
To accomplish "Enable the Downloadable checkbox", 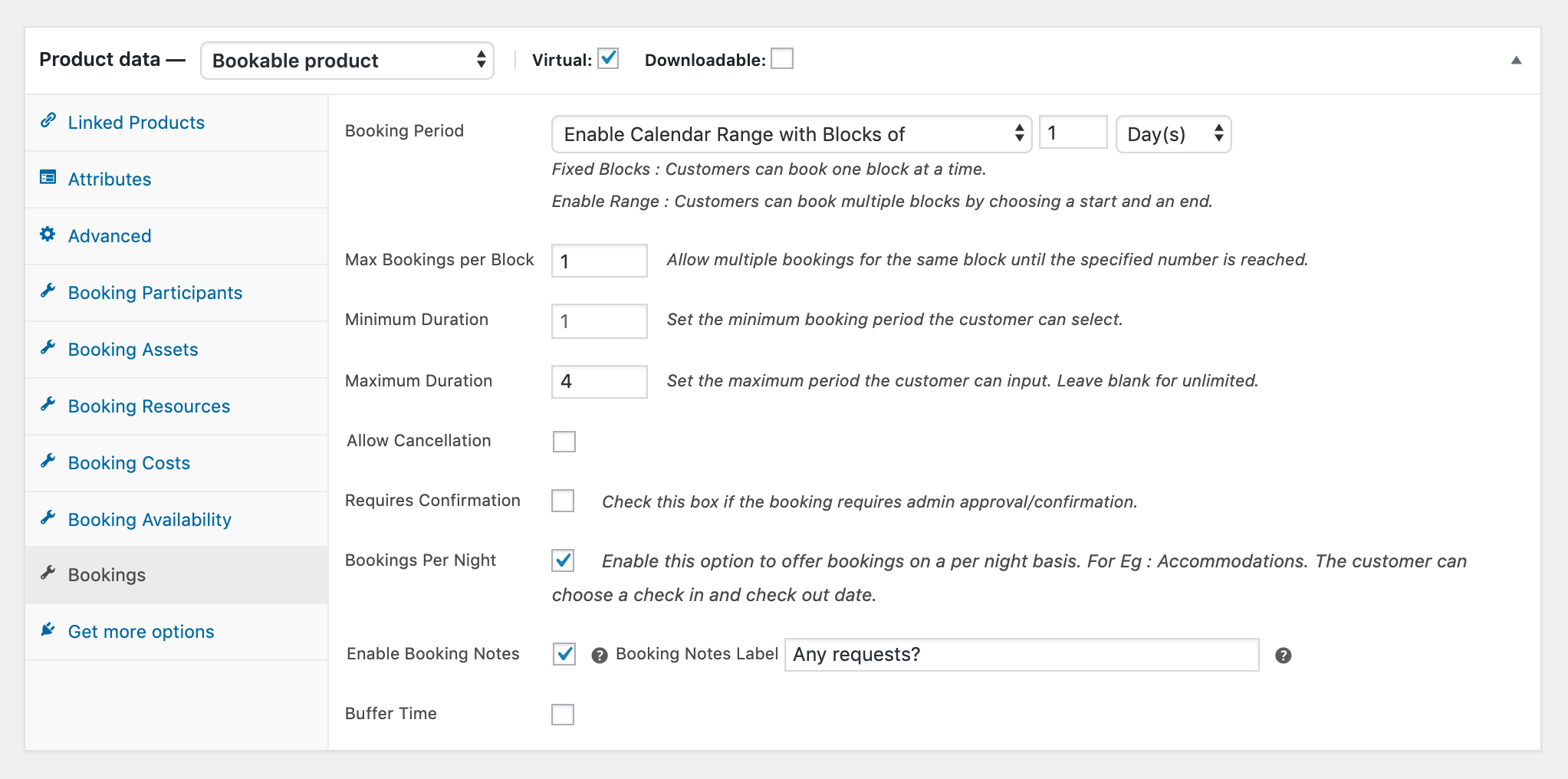I will 782,58.
